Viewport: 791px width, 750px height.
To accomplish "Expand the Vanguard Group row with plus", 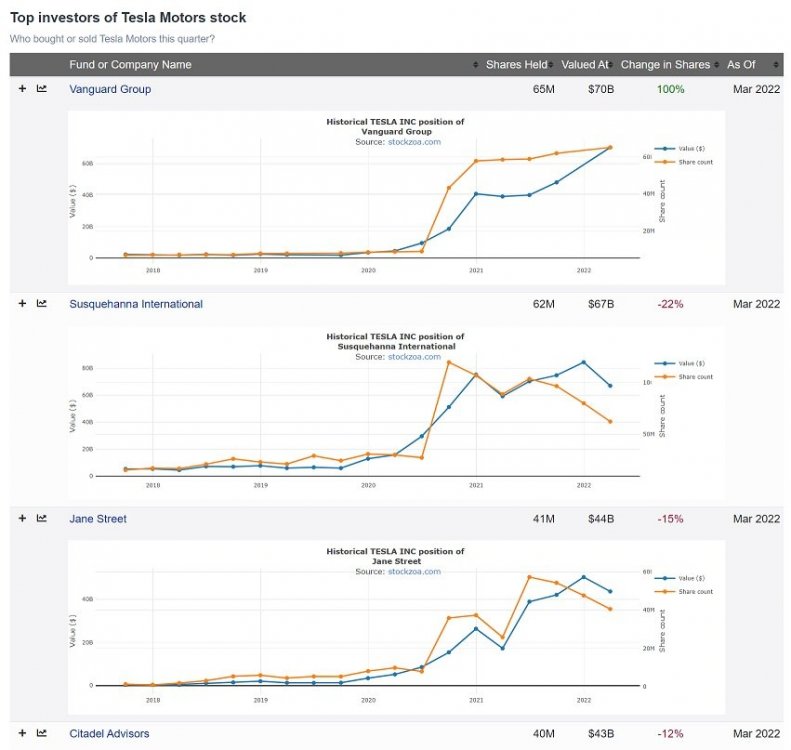I will point(22,89).
